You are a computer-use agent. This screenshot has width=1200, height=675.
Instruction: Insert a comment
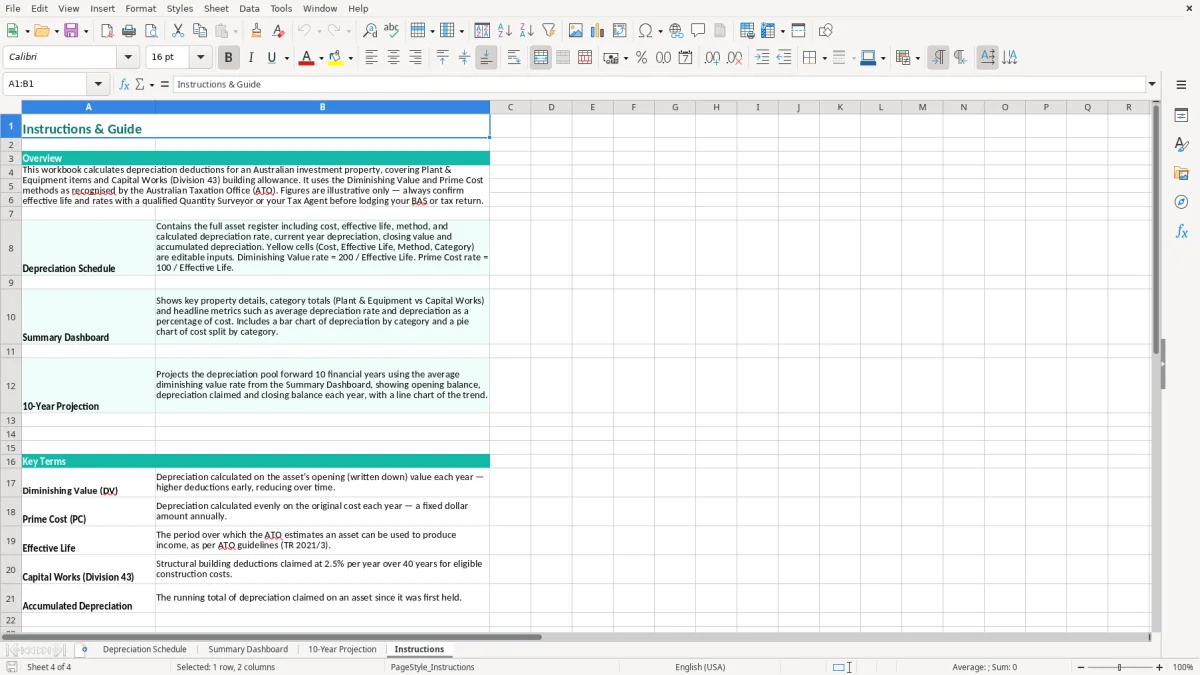pos(698,31)
